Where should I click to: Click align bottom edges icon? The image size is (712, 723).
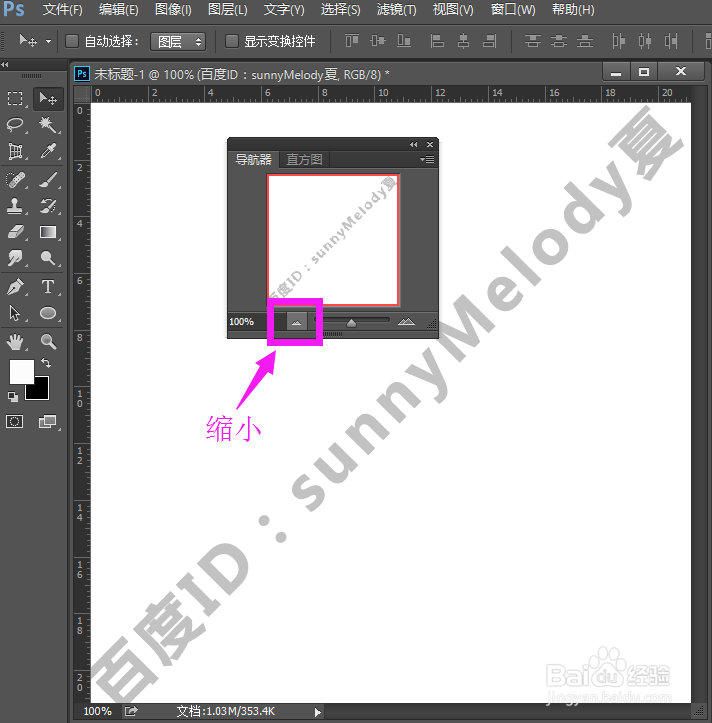point(404,41)
